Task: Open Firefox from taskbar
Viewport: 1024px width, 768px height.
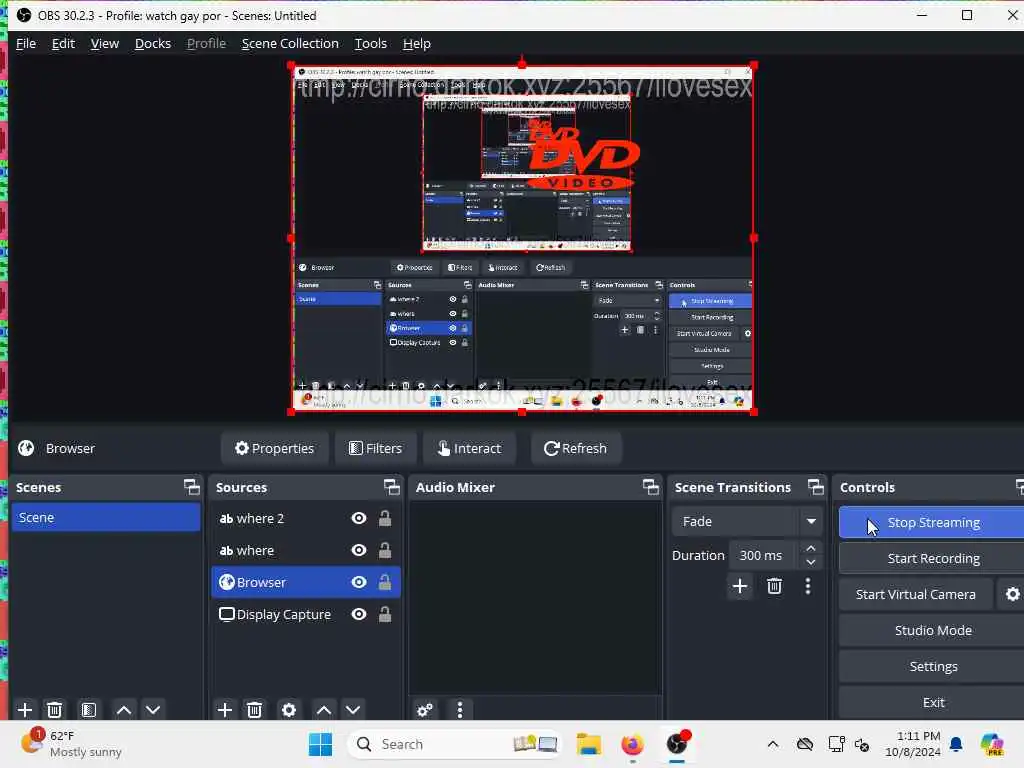Action: [632, 744]
